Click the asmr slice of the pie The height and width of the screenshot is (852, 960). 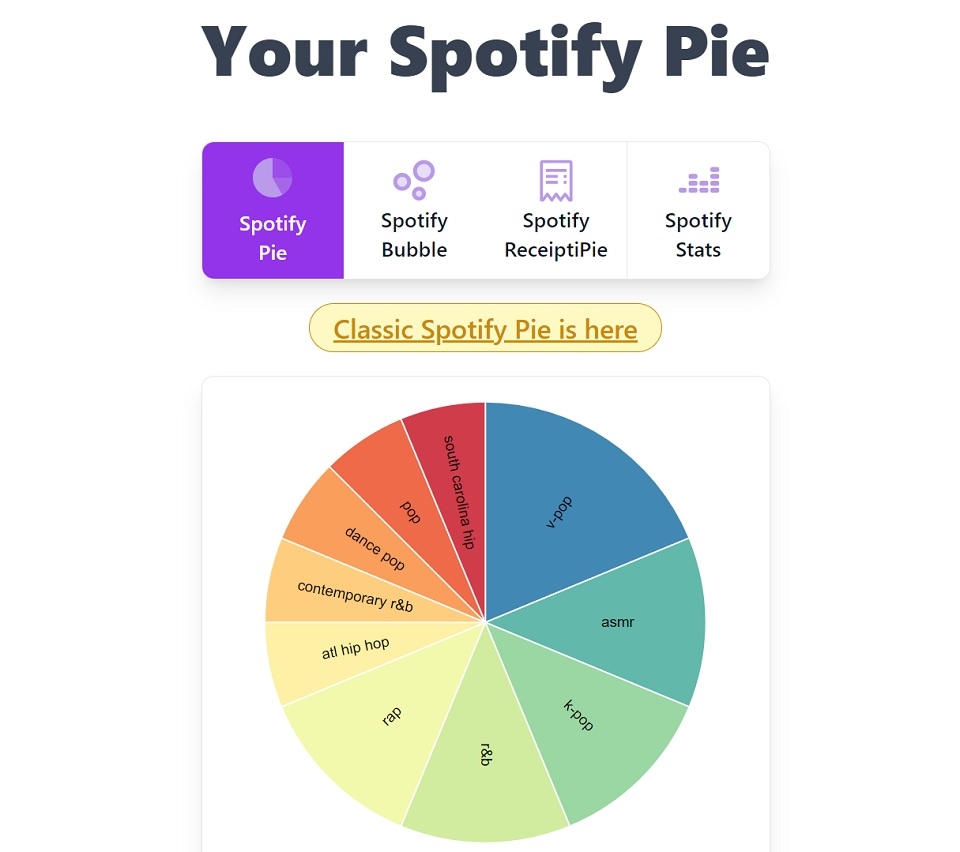point(620,622)
